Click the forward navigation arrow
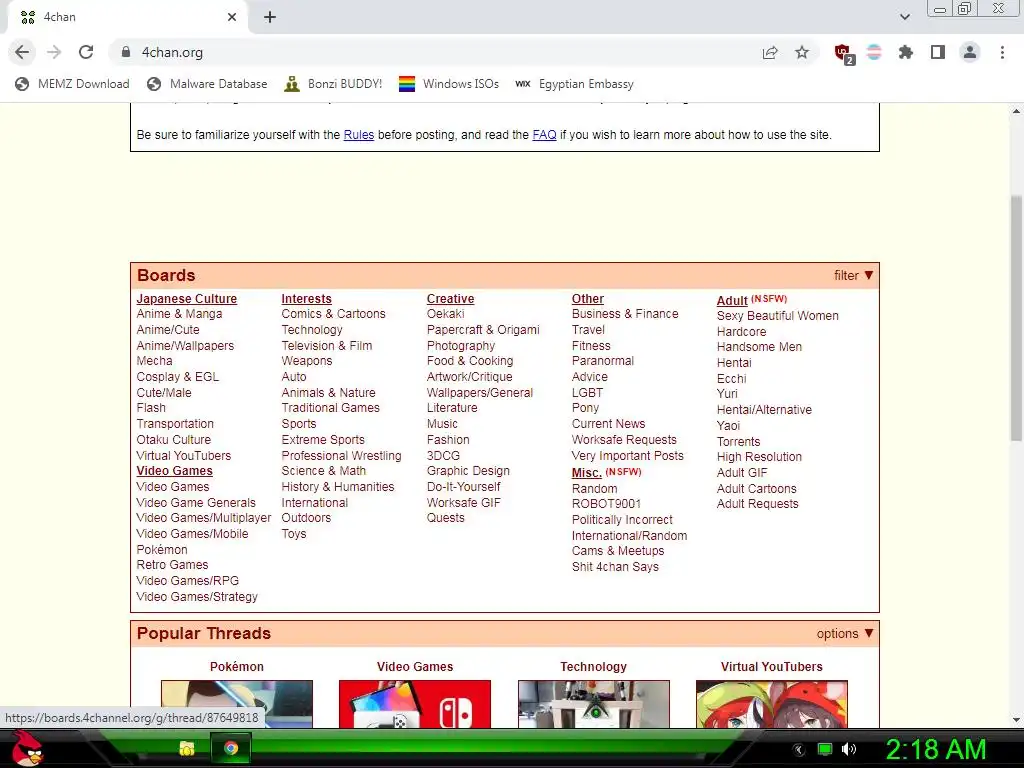The image size is (1024, 768). coord(54,52)
